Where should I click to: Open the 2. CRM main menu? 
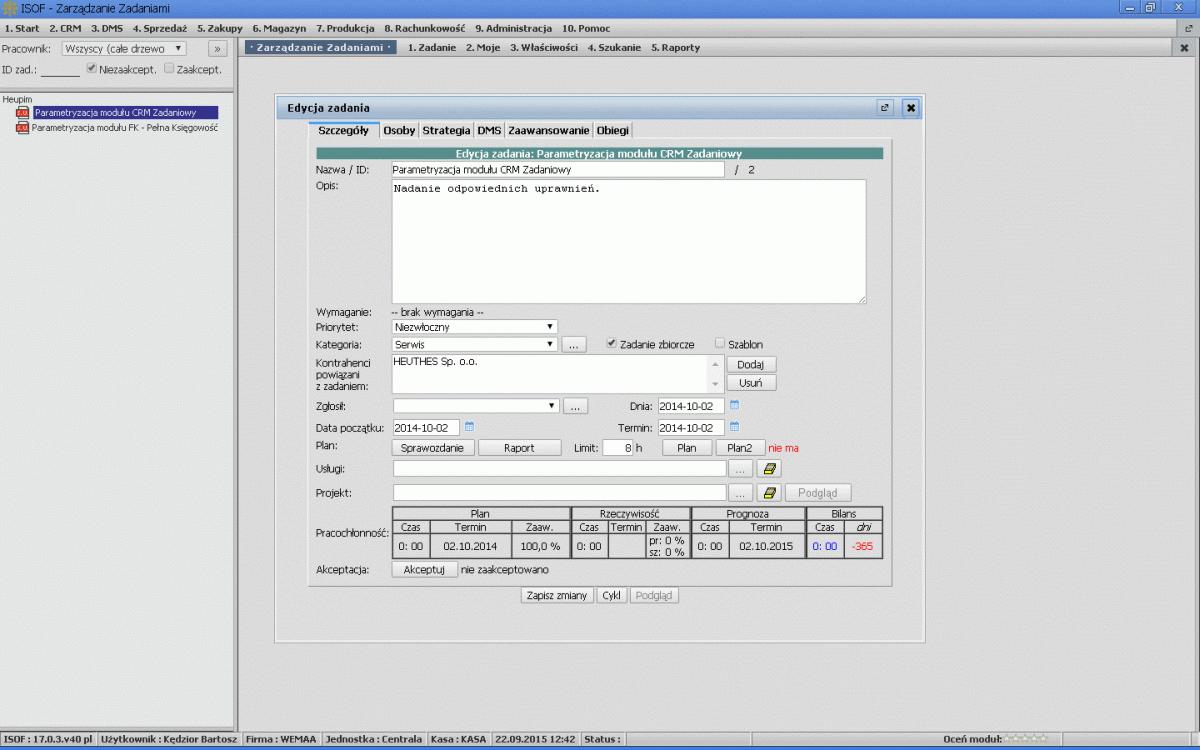[x=64, y=29]
